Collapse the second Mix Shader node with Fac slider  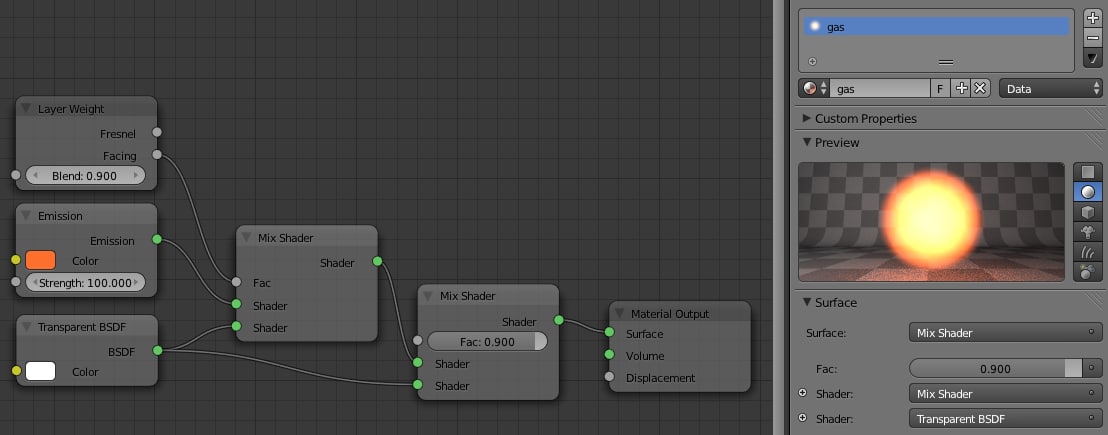pyautogui.click(x=428, y=296)
